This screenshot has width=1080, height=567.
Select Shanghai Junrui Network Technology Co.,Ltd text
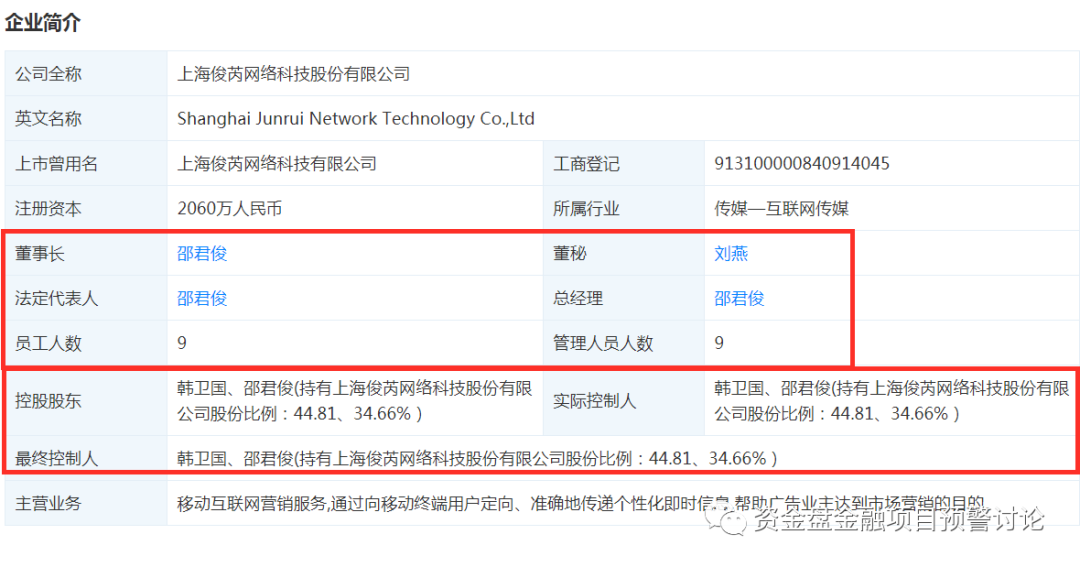355,118
